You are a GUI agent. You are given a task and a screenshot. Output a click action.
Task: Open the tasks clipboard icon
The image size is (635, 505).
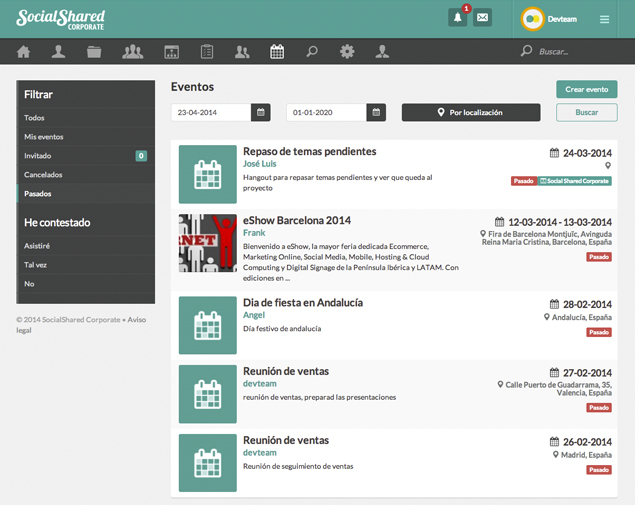click(x=207, y=52)
